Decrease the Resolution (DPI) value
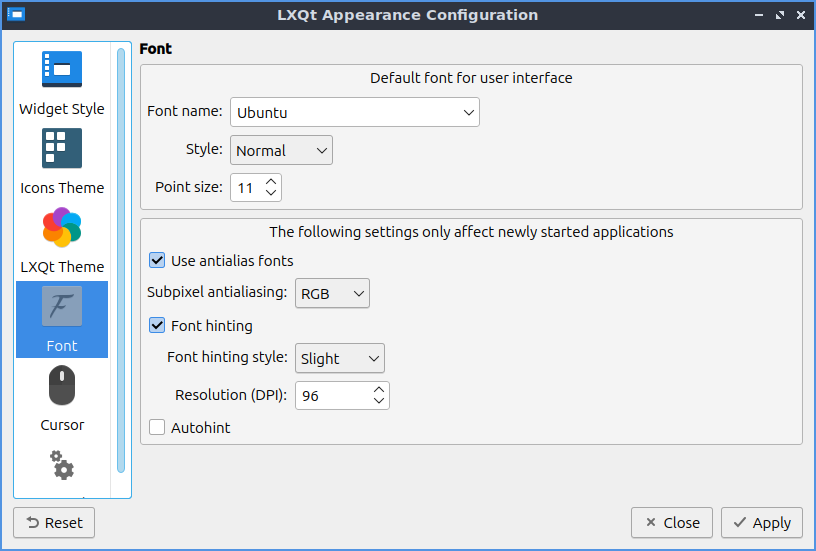 click(379, 401)
